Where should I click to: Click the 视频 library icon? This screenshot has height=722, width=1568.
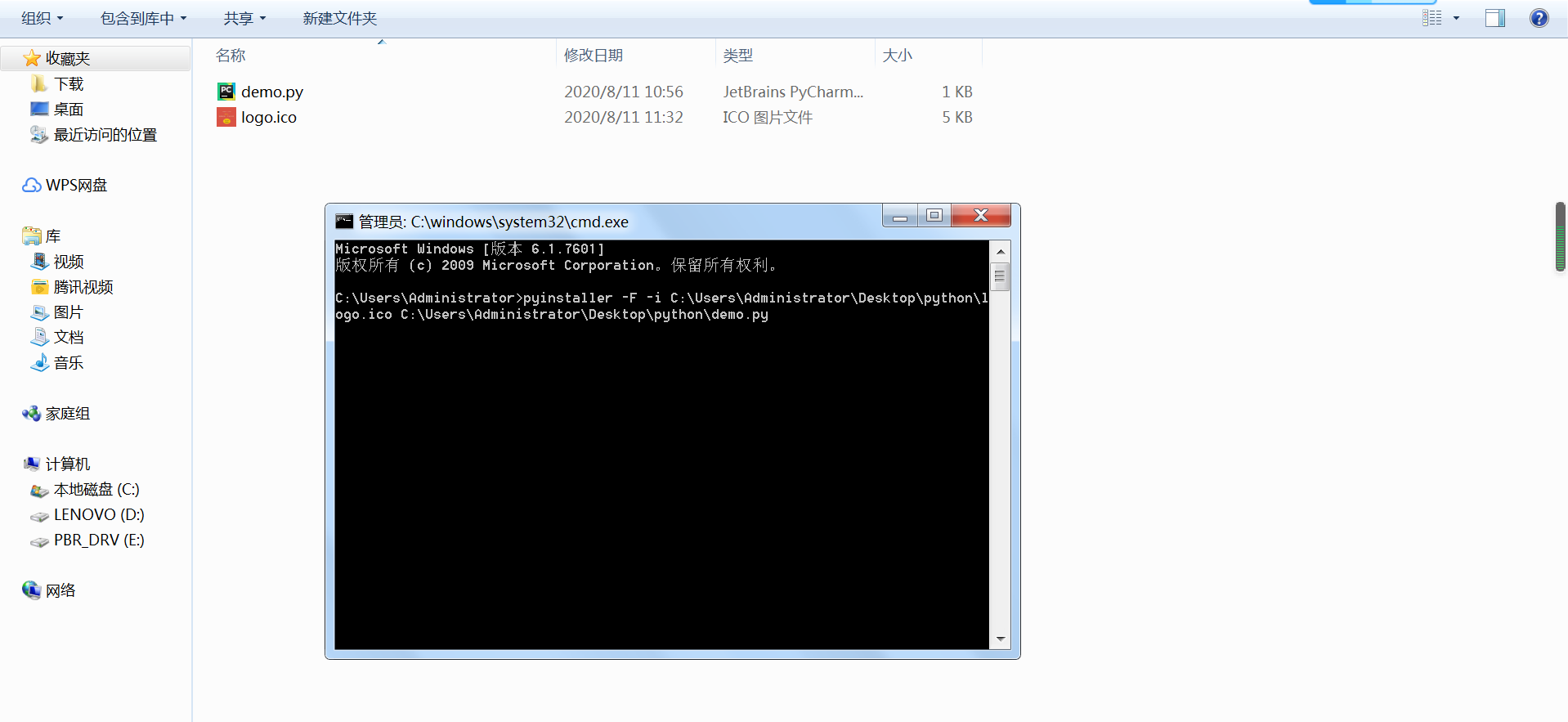pyautogui.click(x=39, y=262)
